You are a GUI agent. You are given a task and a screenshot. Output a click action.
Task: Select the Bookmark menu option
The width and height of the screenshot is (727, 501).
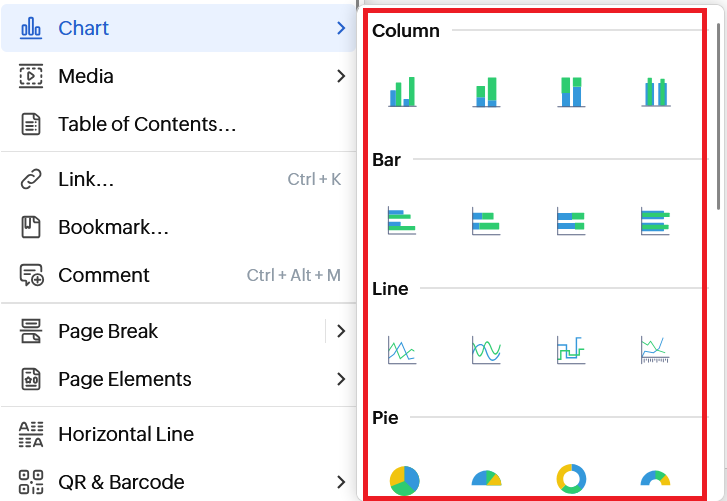point(113,227)
